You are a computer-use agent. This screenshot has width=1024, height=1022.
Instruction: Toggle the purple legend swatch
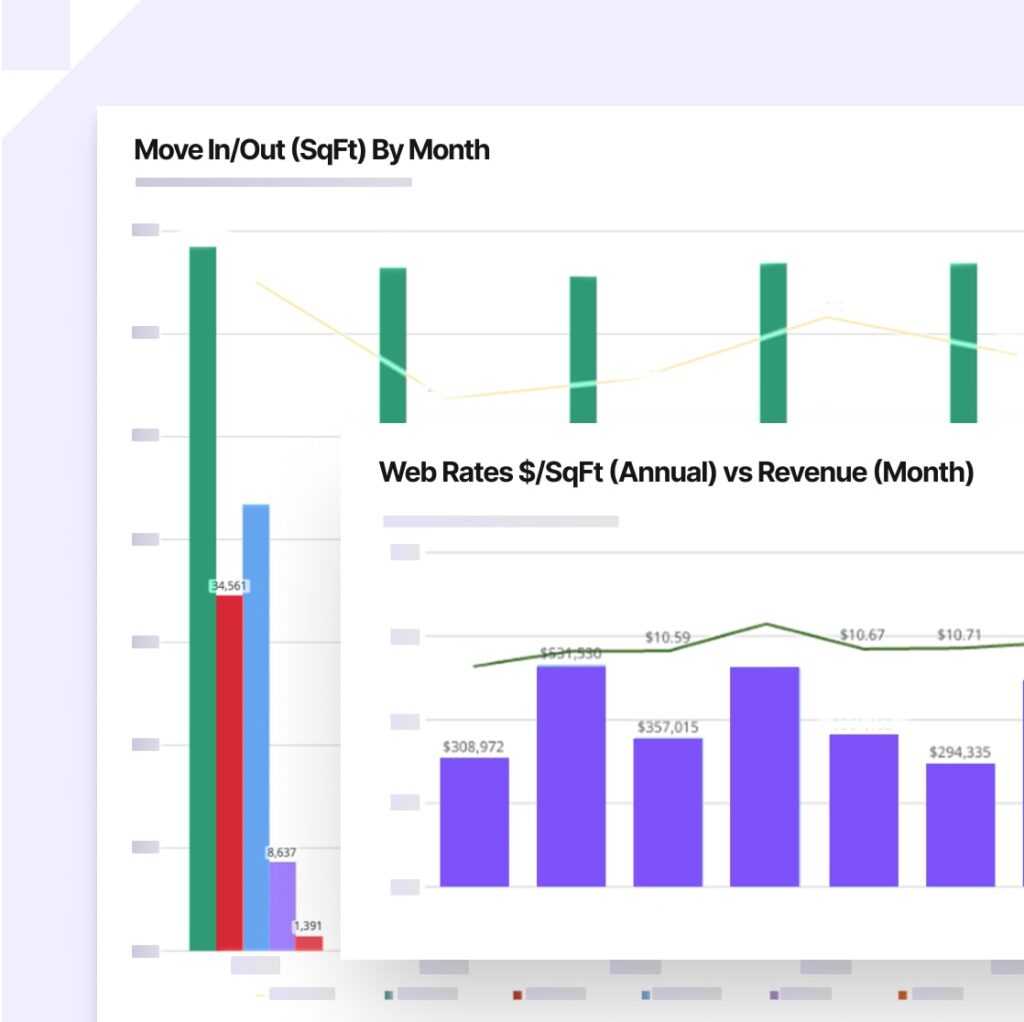774,995
